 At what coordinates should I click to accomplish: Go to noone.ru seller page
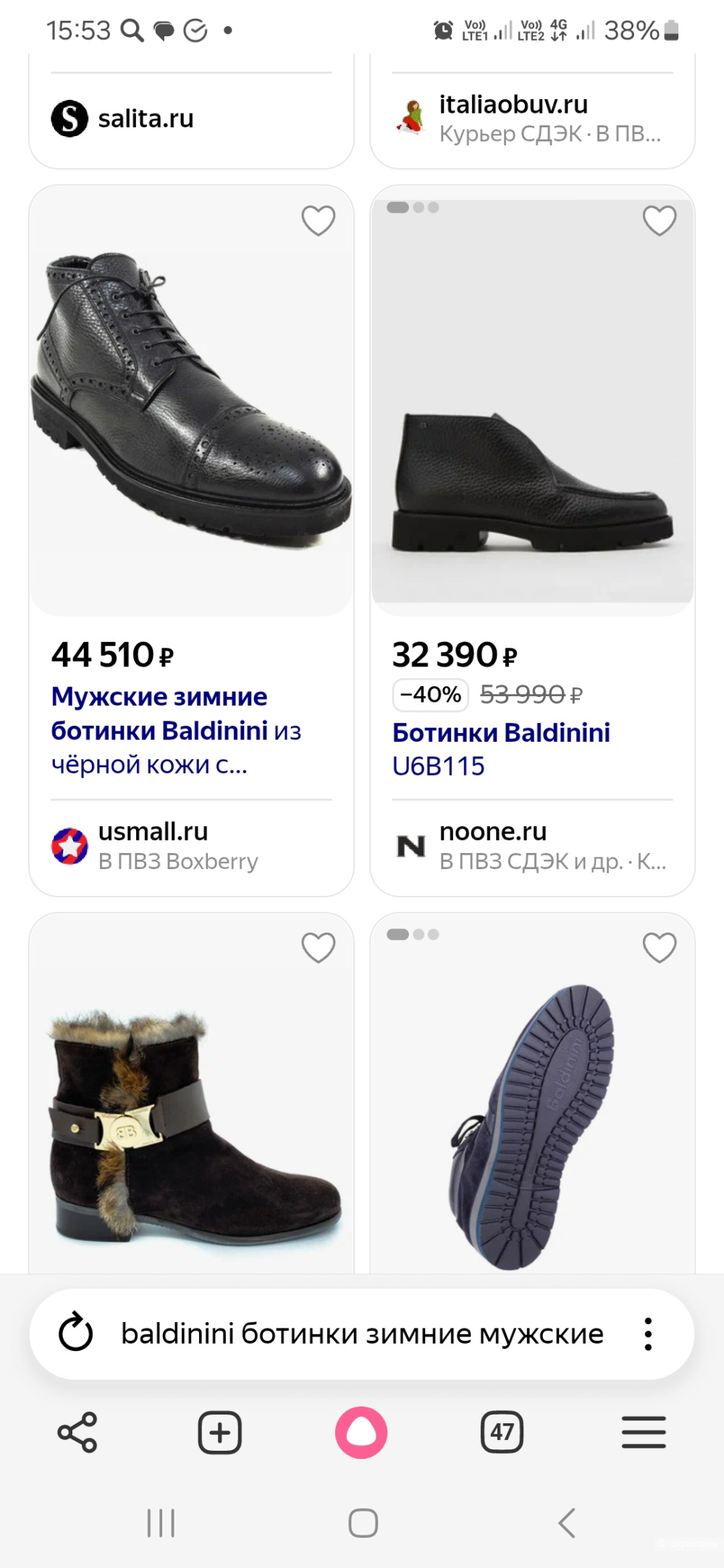coord(493,832)
